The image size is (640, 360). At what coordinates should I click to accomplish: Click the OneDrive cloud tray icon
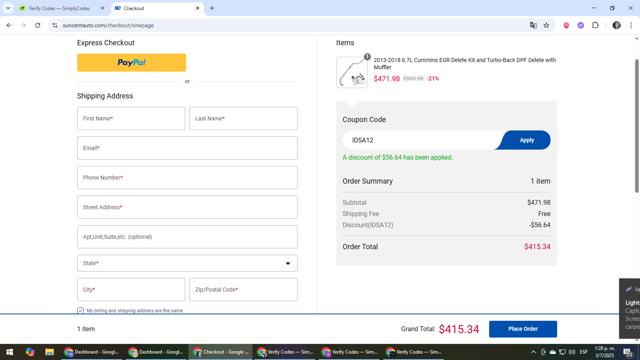pyautogui.click(x=553, y=352)
